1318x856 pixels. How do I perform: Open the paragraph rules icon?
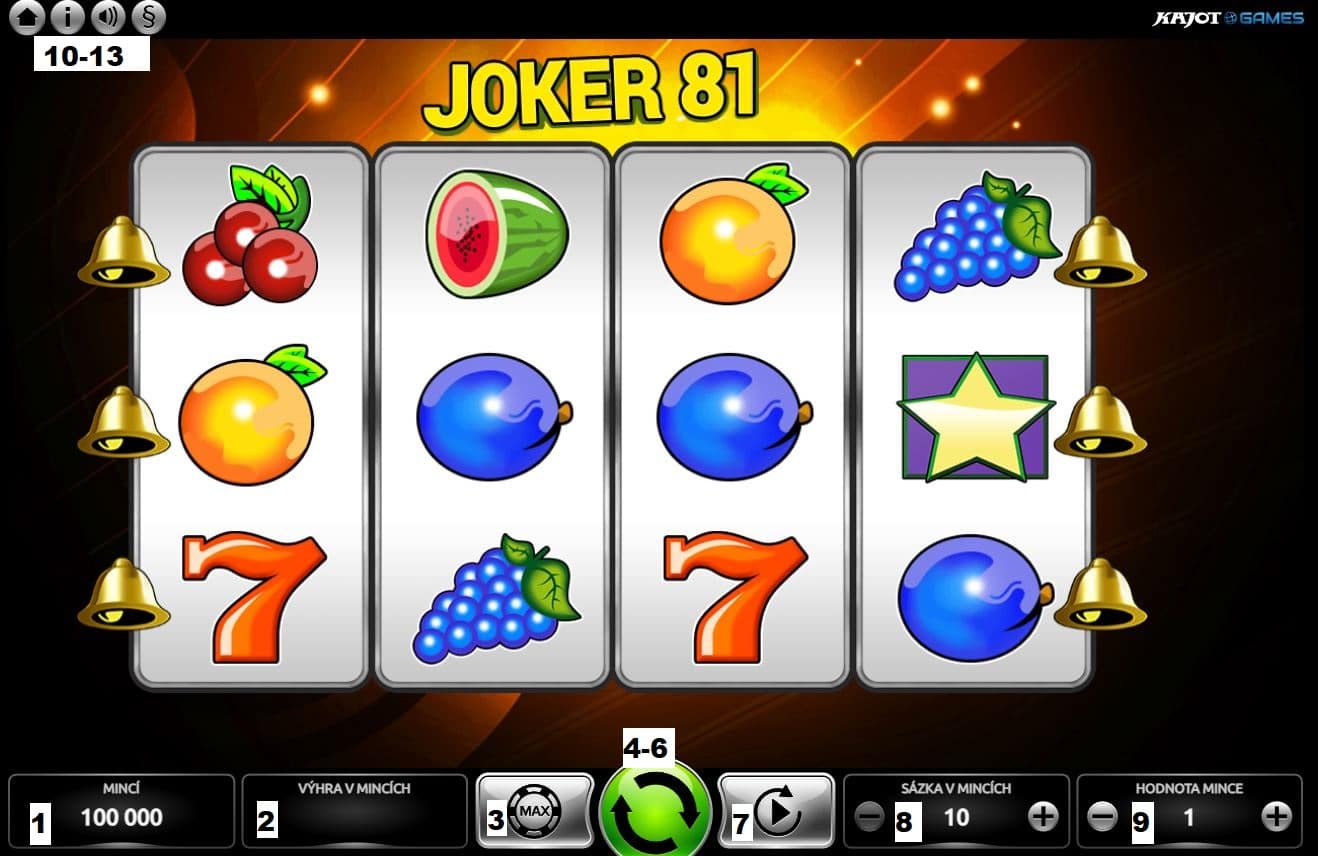pyautogui.click(x=148, y=17)
